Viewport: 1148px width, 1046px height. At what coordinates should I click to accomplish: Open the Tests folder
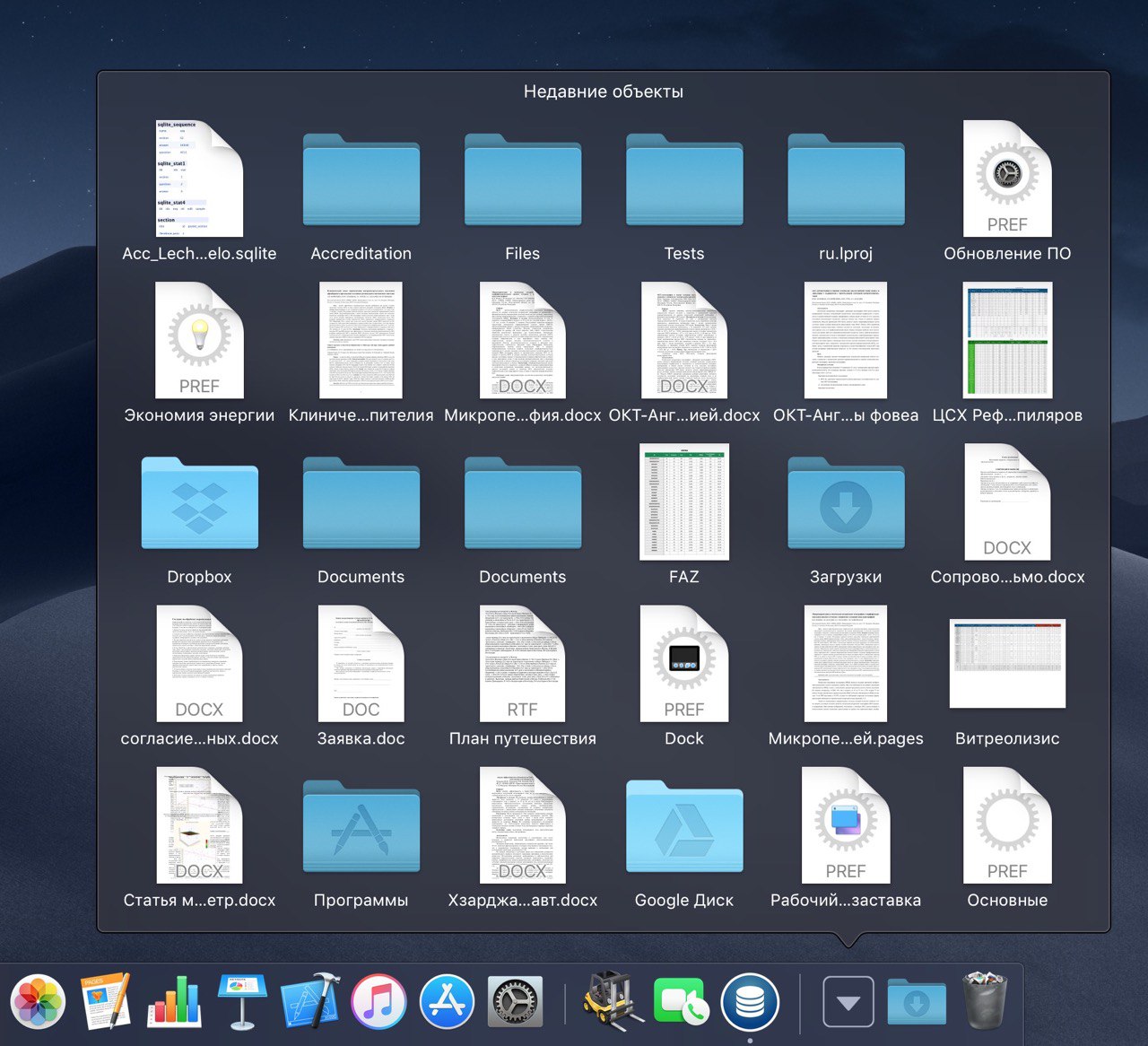683,179
